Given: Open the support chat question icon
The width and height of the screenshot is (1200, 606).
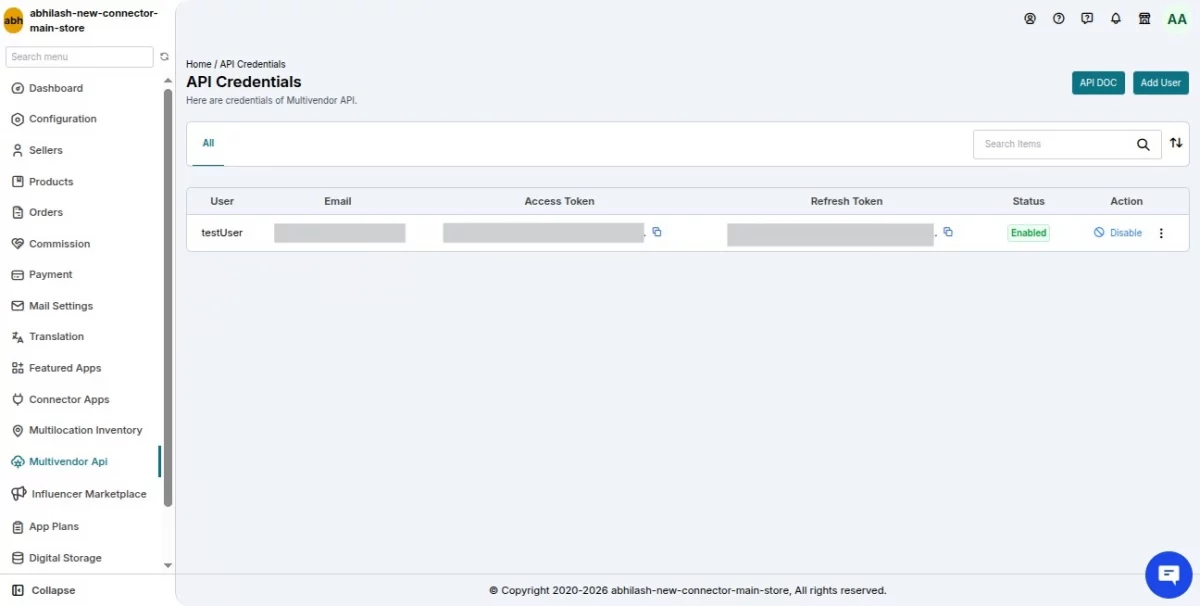Looking at the screenshot, I should [1087, 19].
